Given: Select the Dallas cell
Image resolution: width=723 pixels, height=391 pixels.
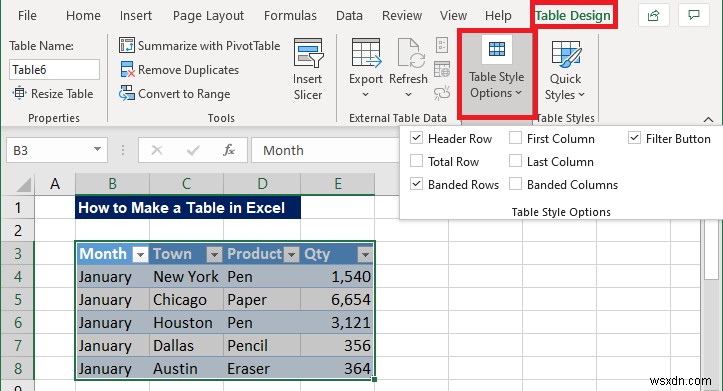Looking at the screenshot, I should point(186,345).
